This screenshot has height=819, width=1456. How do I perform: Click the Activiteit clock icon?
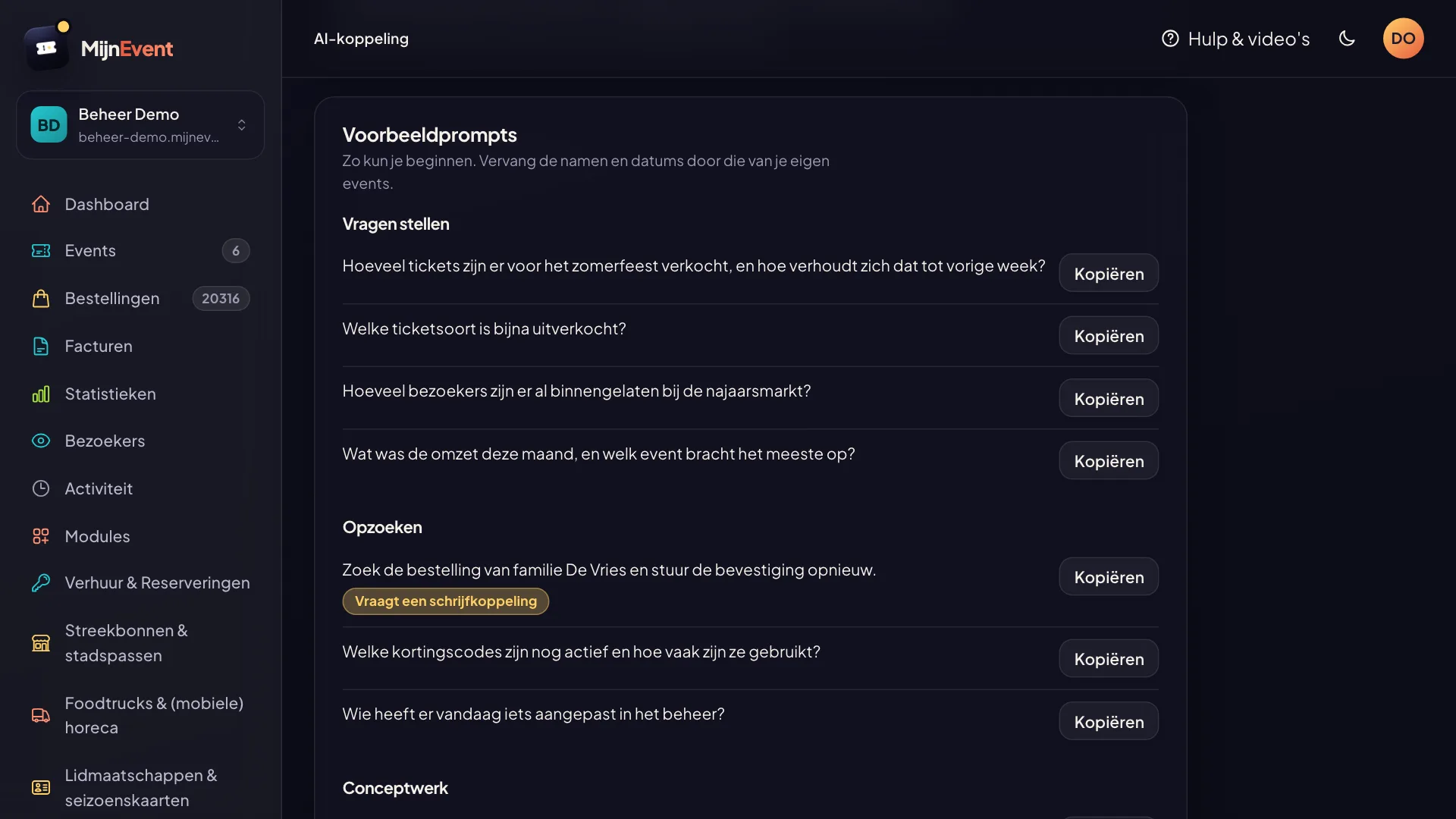pyautogui.click(x=41, y=488)
